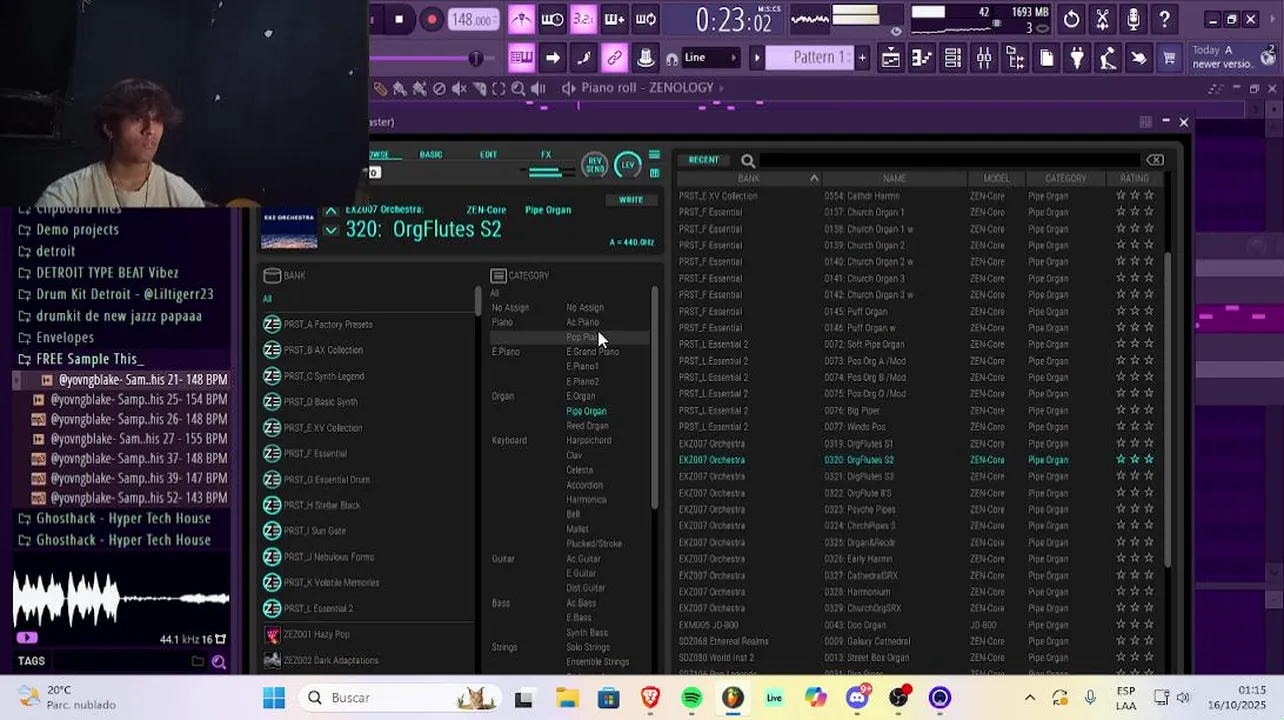Select the Reed Organ category
Screen dimensions: 1284x720
click(587, 426)
